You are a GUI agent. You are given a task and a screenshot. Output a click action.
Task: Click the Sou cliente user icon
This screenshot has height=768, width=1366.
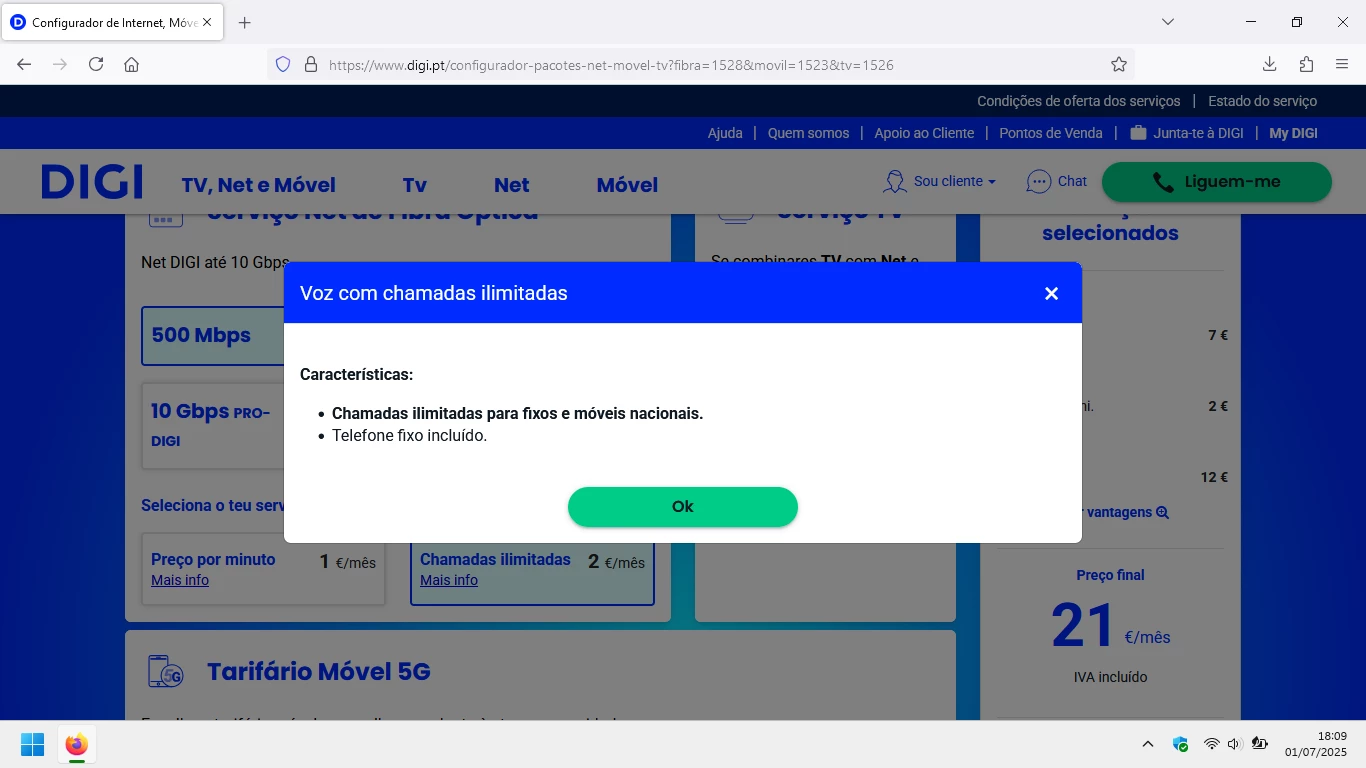coord(894,181)
